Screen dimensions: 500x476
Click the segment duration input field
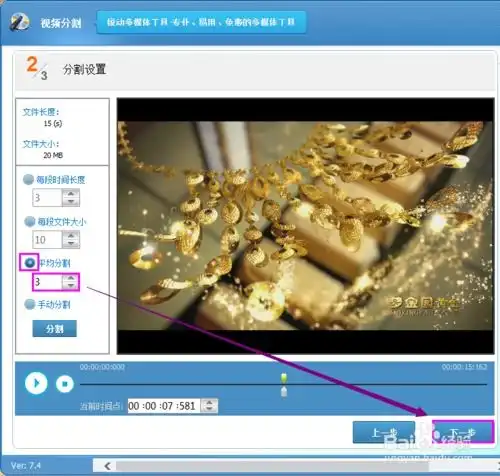[x=47, y=198]
